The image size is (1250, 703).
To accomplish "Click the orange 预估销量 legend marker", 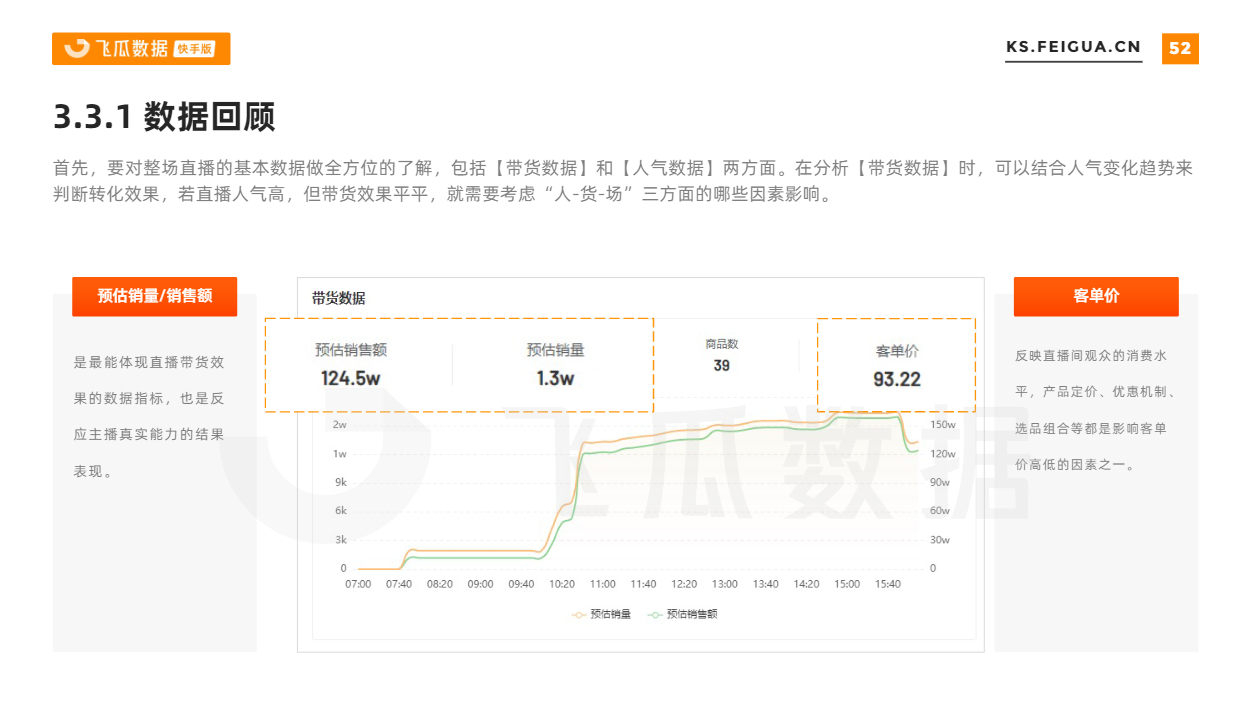I will pyautogui.click(x=579, y=614).
